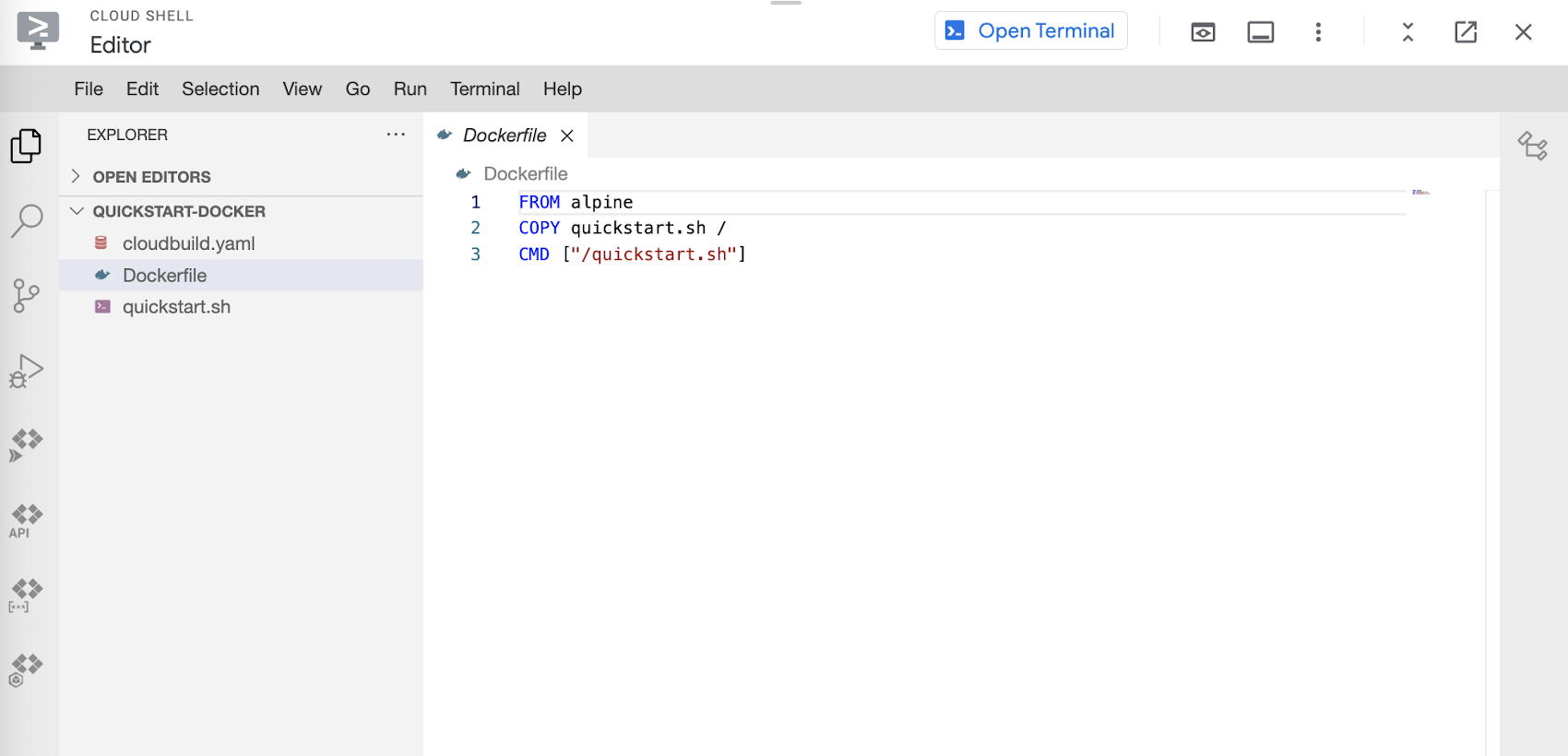This screenshot has height=756, width=1568.
Task: Open Cloud Code run icon in activity bar
Action: (27, 445)
